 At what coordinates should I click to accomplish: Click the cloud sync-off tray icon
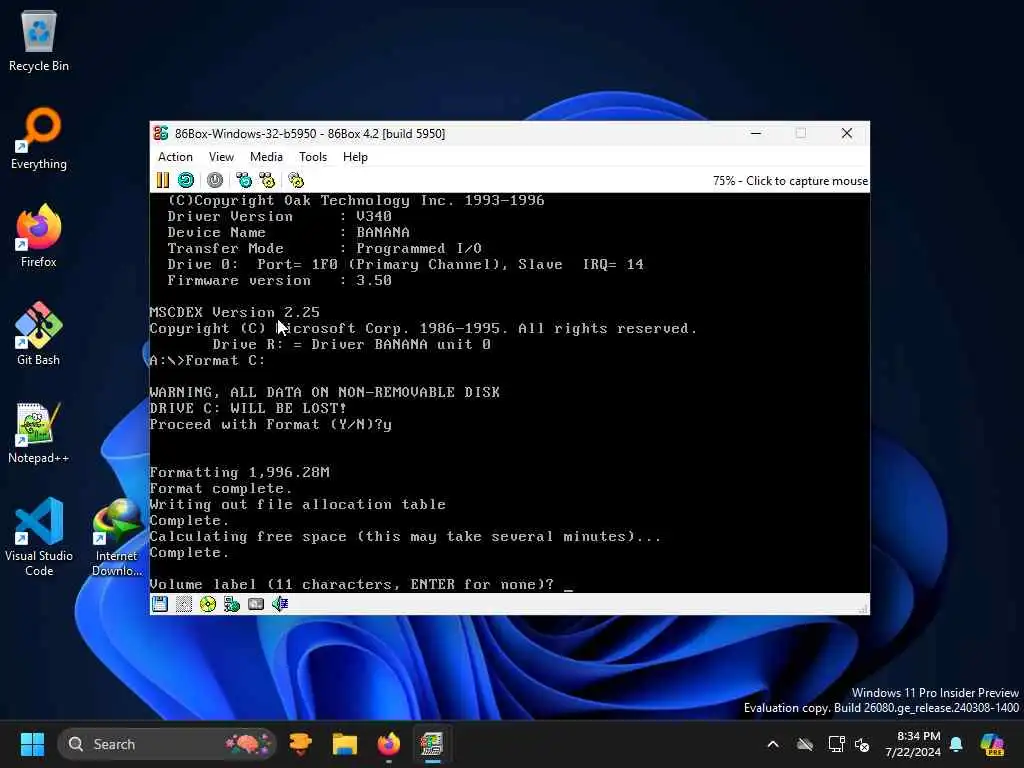[x=805, y=744]
